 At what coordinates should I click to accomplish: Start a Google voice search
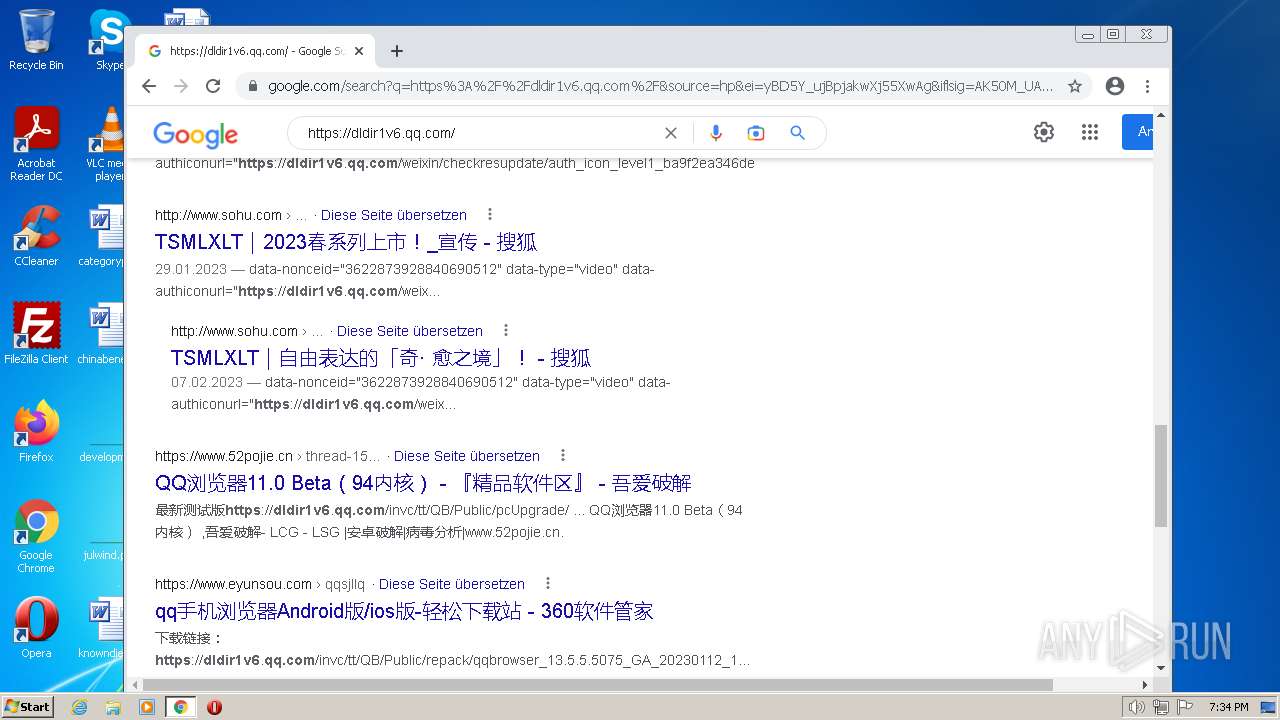[715, 133]
